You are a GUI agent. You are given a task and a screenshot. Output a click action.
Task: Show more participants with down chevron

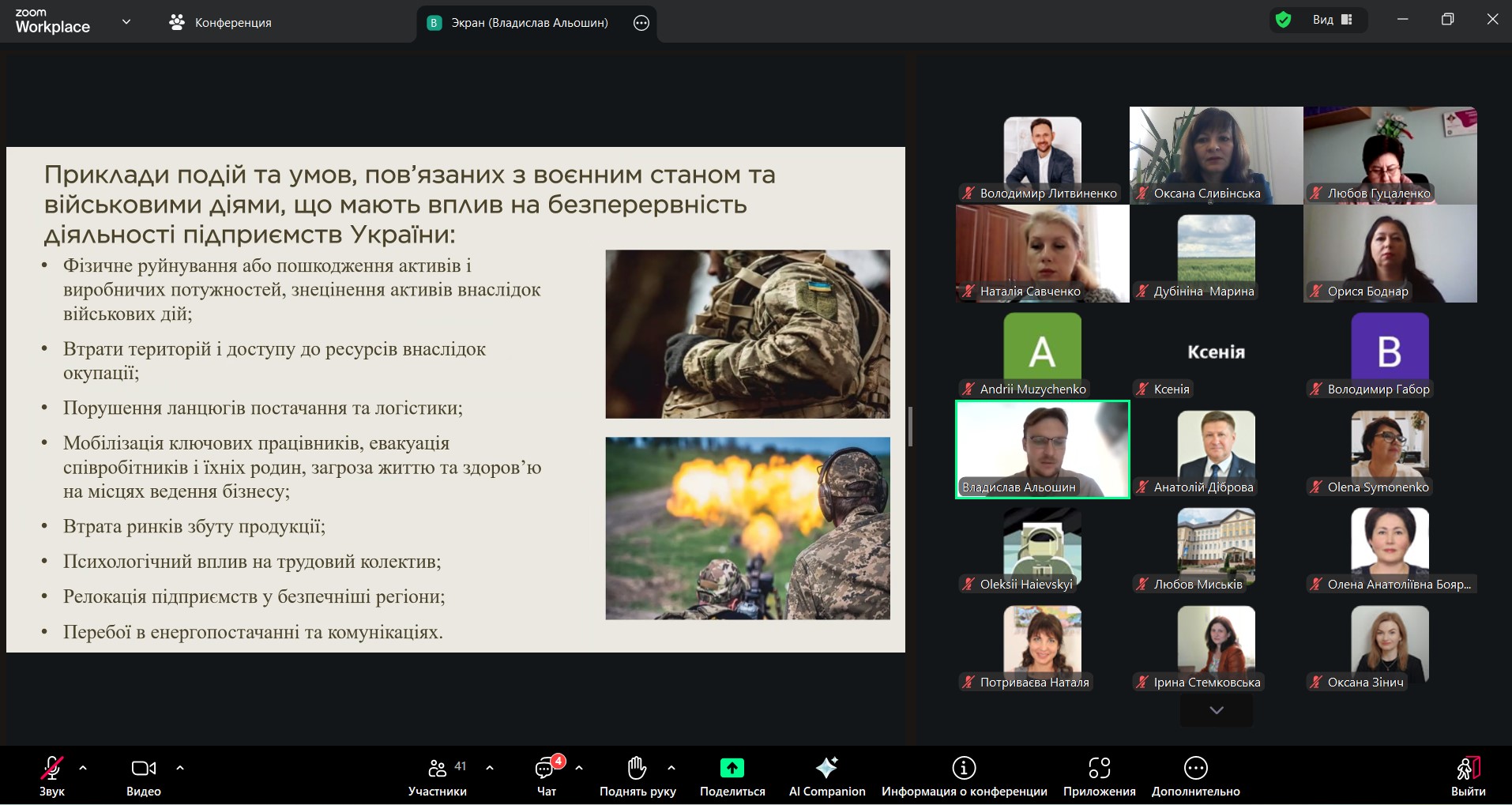[x=1216, y=710]
